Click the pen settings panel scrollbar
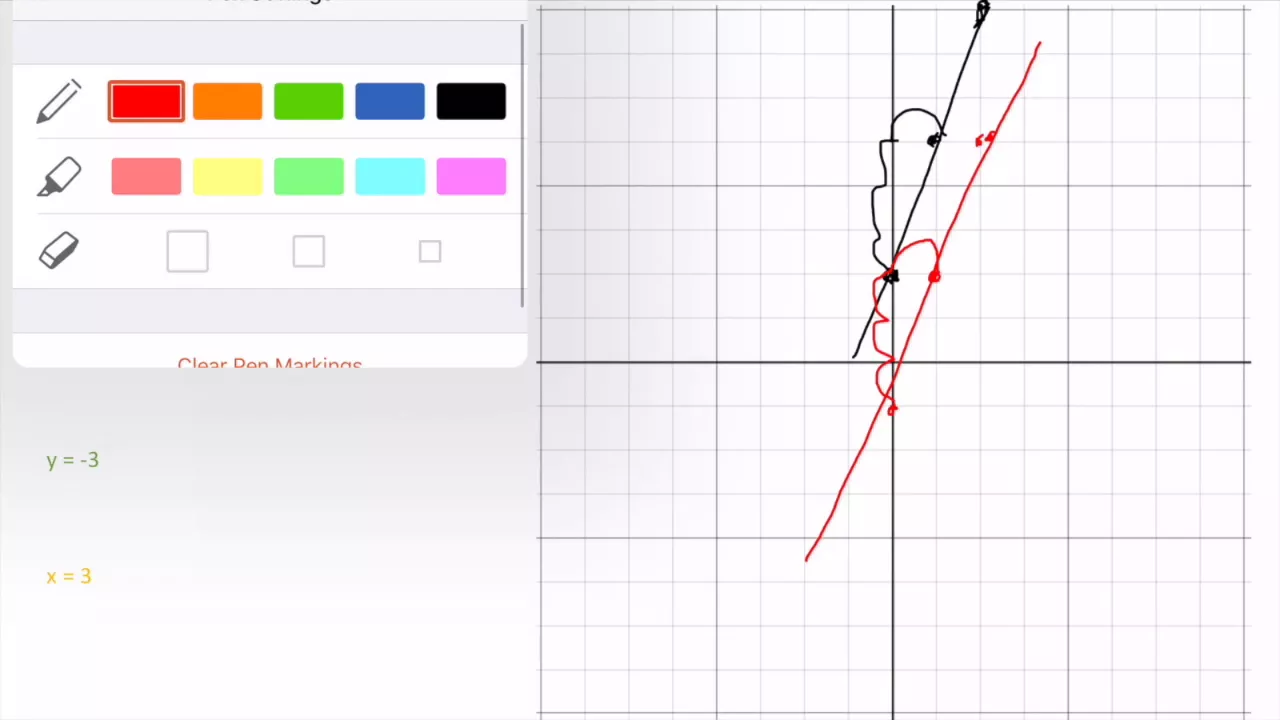1280x720 pixels. pyautogui.click(x=522, y=165)
